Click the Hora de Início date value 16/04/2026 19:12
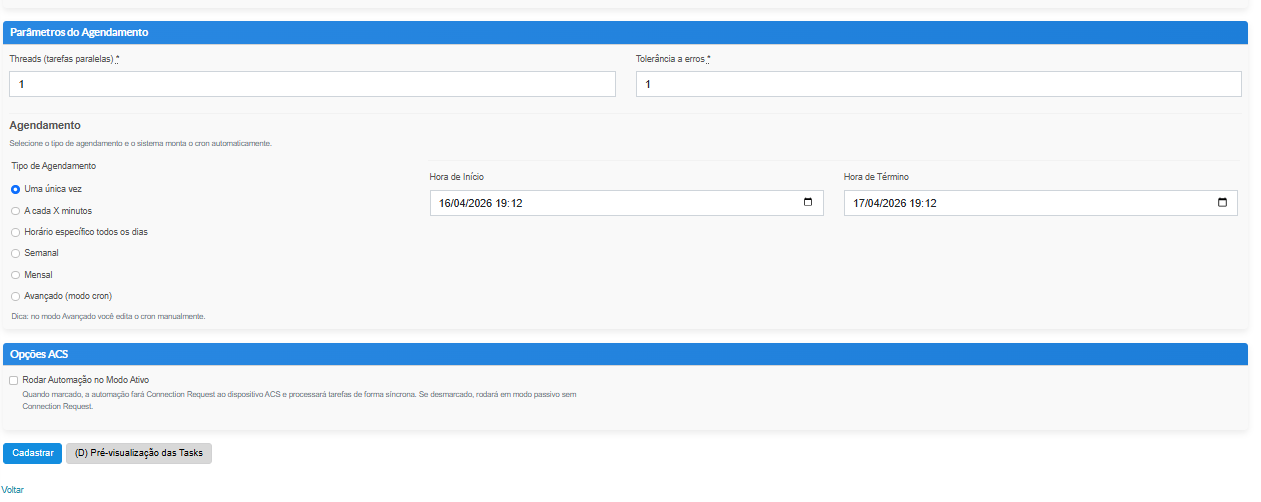Image resolution: width=1261 pixels, height=502 pixels. 481,203
